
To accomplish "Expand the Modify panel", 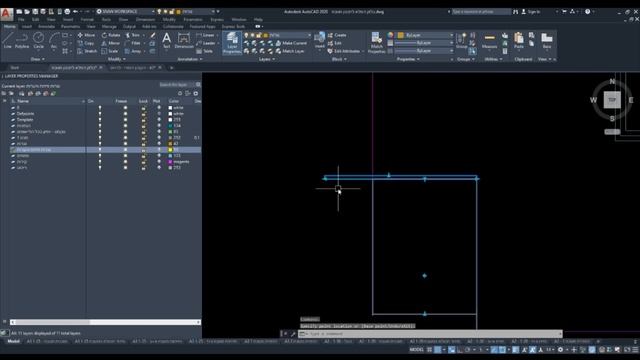I will (x=116, y=59).
